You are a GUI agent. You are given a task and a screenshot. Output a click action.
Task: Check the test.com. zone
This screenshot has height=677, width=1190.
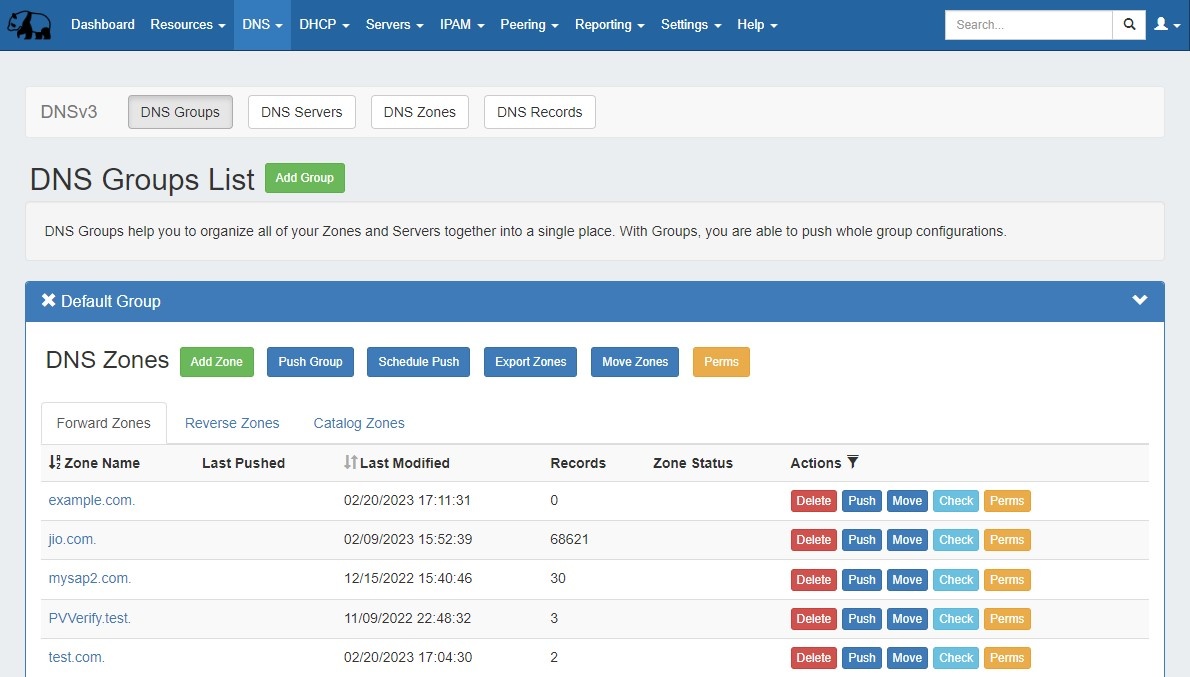coord(955,658)
